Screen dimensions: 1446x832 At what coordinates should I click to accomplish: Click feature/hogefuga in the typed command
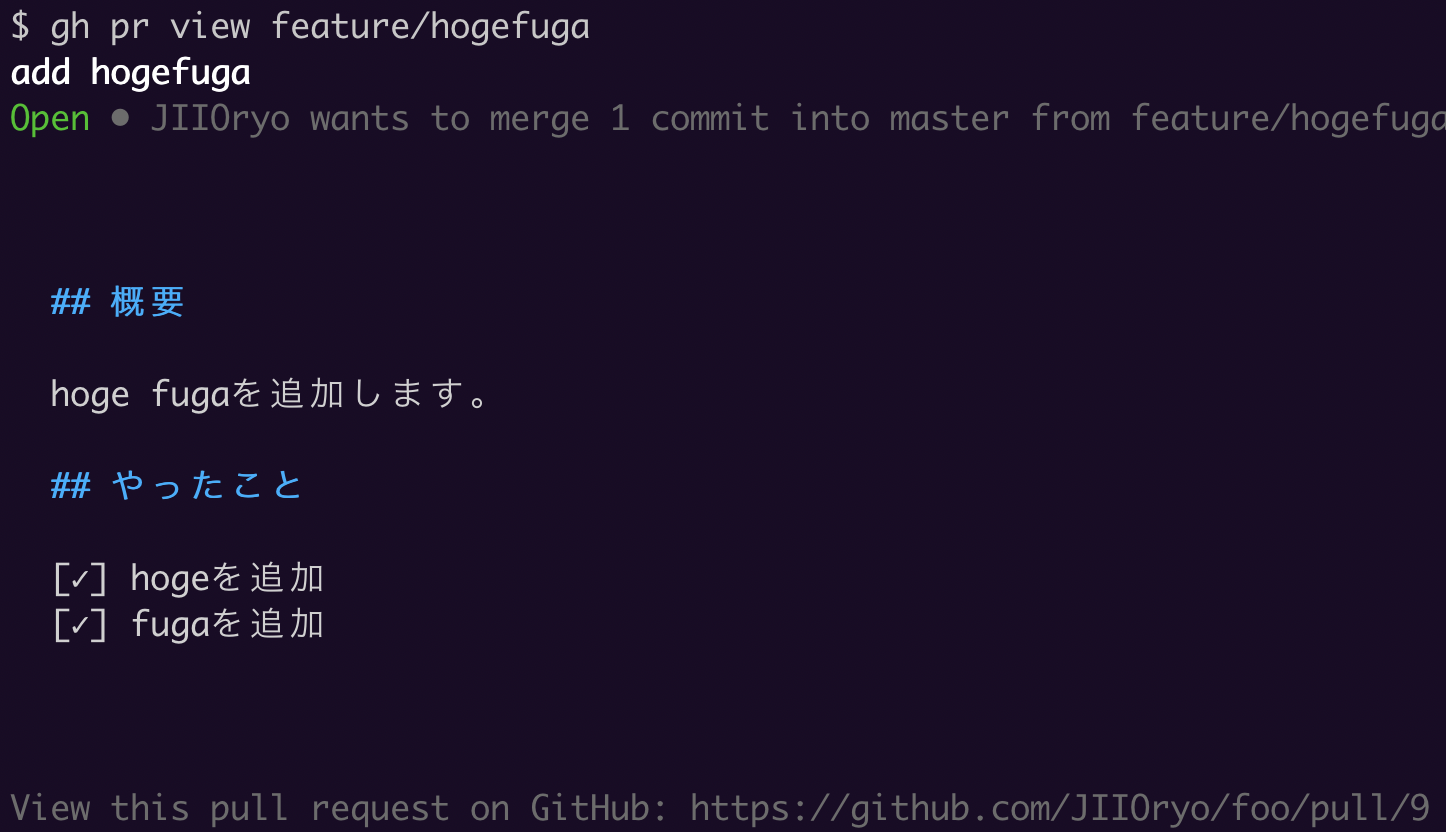[430, 26]
